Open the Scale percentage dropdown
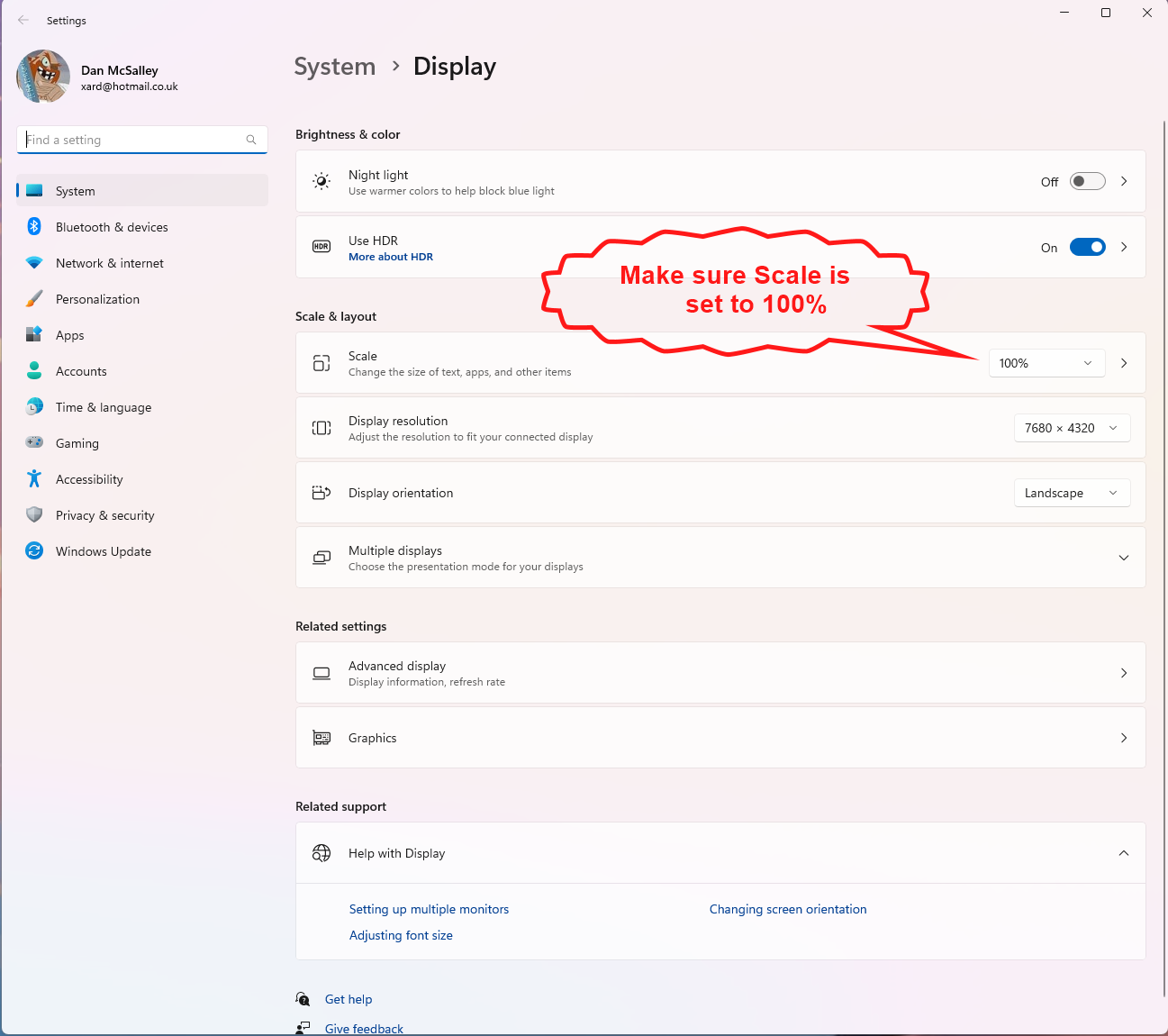The image size is (1168, 1036). click(1046, 363)
